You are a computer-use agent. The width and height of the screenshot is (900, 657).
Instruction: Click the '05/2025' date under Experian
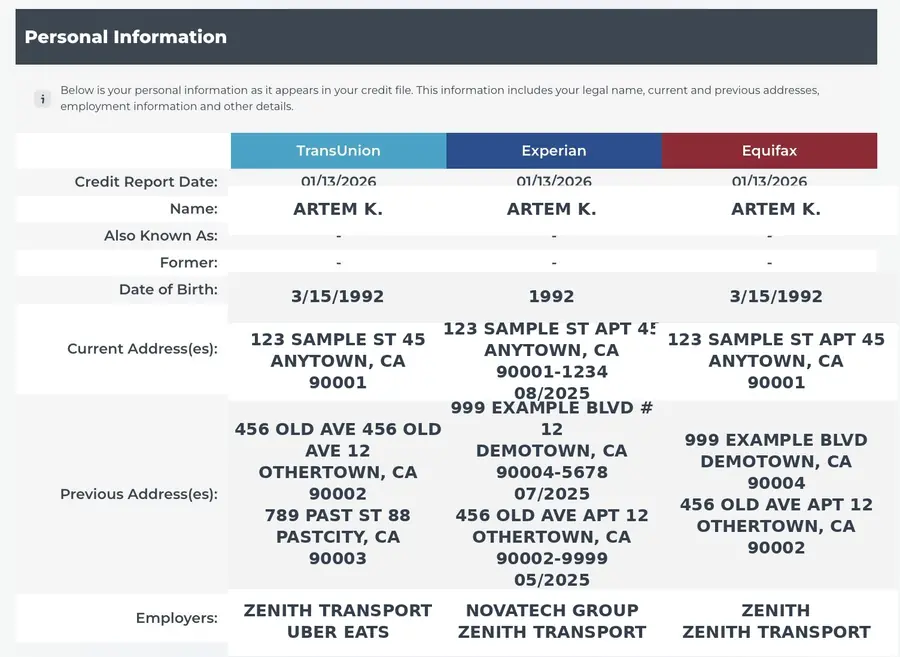point(552,580)
